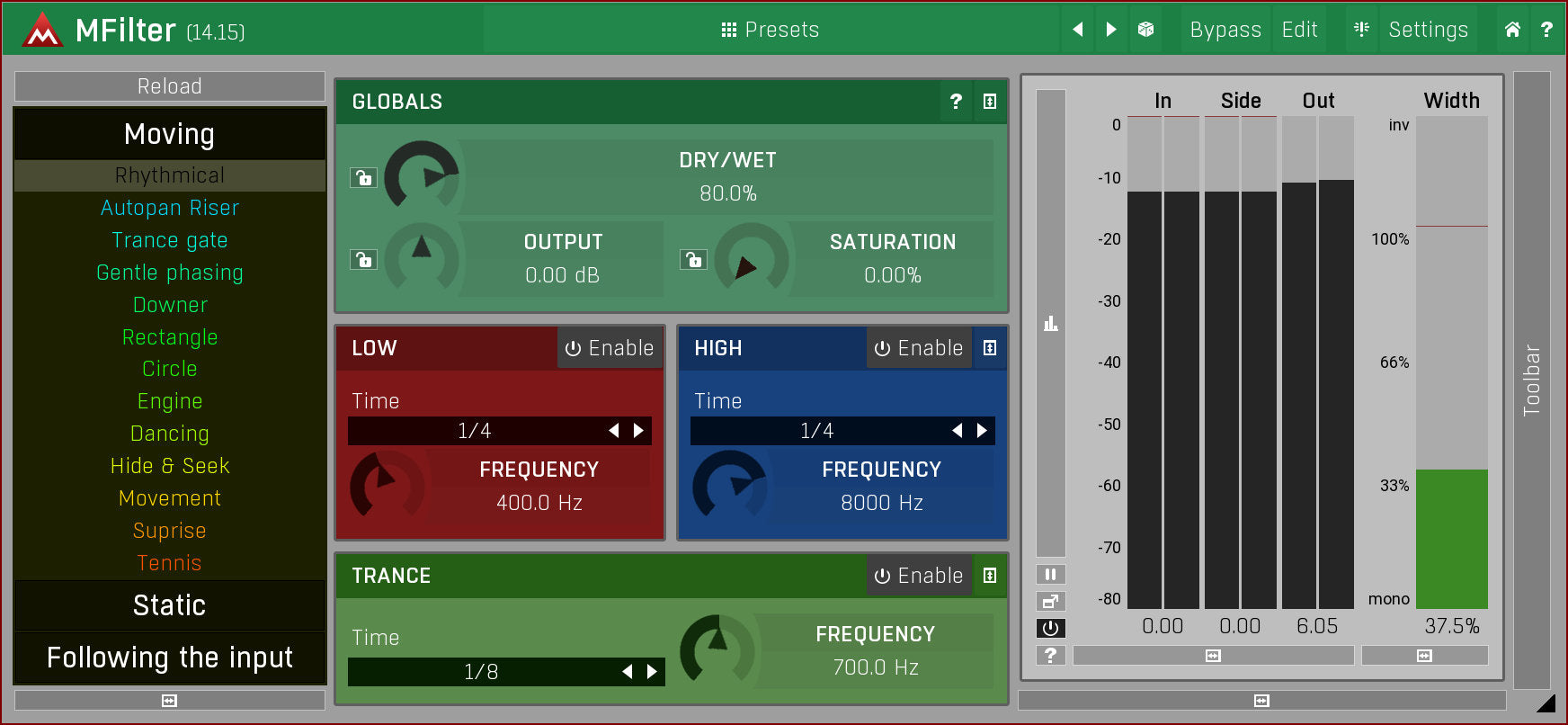Click the Reload button
The width and height of the screenshot is (1568, 725).
(x=170, y=86)
